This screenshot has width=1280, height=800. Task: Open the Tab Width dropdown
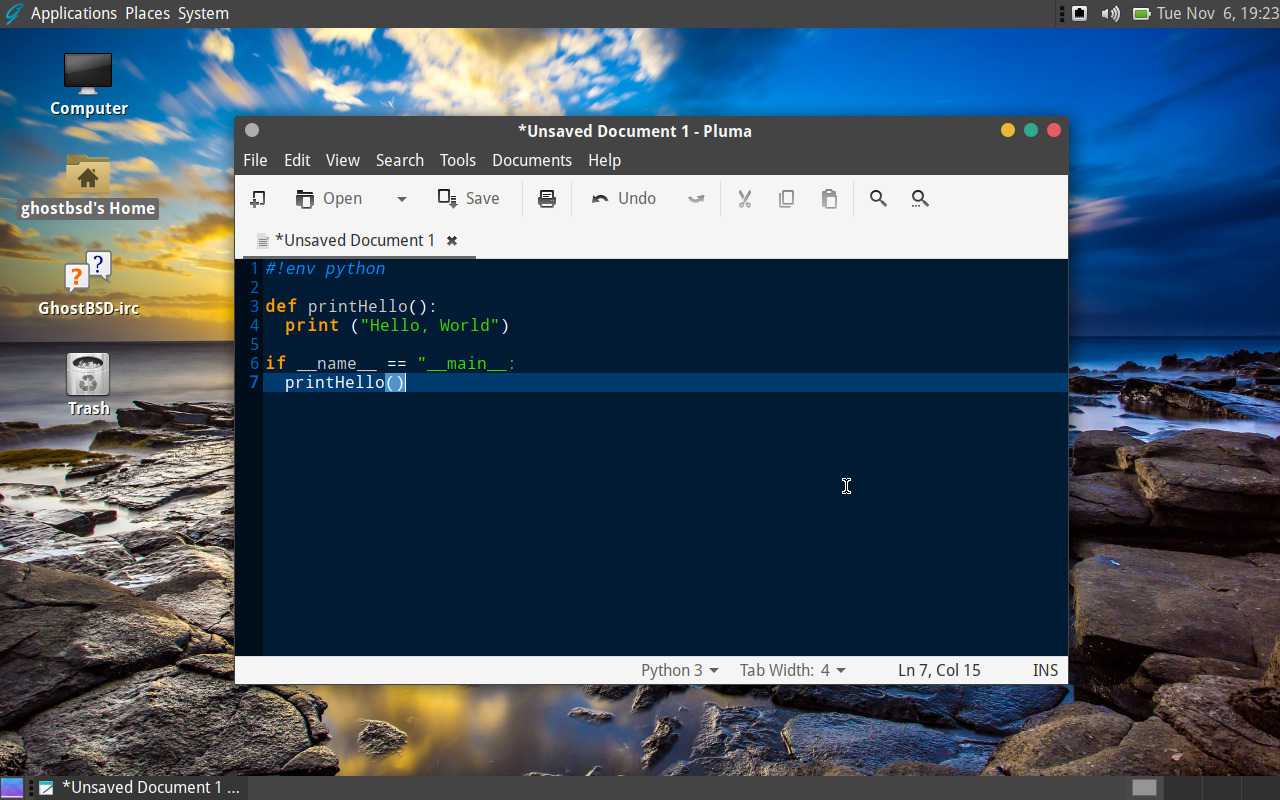click(793, 670)
